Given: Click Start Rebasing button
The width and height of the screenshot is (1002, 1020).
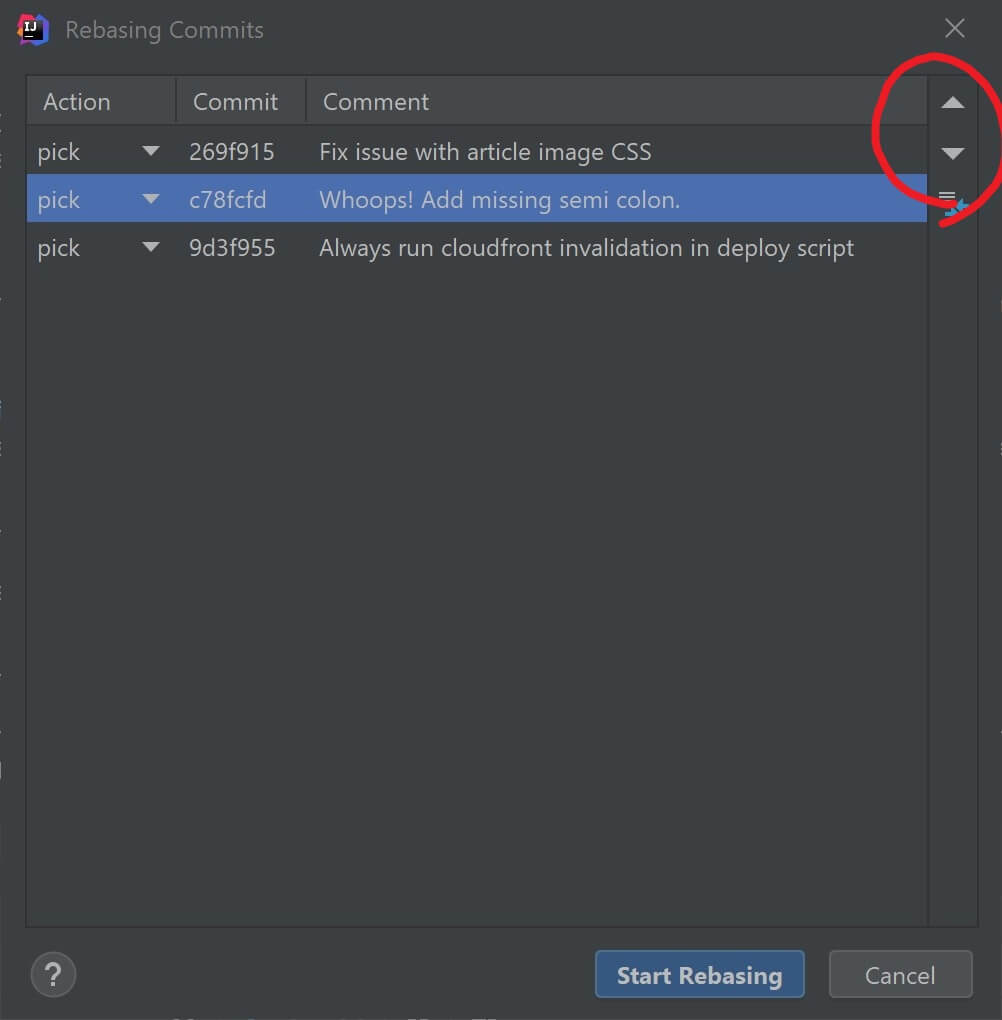Looking at the screenshot, I should tap(699, 974).
